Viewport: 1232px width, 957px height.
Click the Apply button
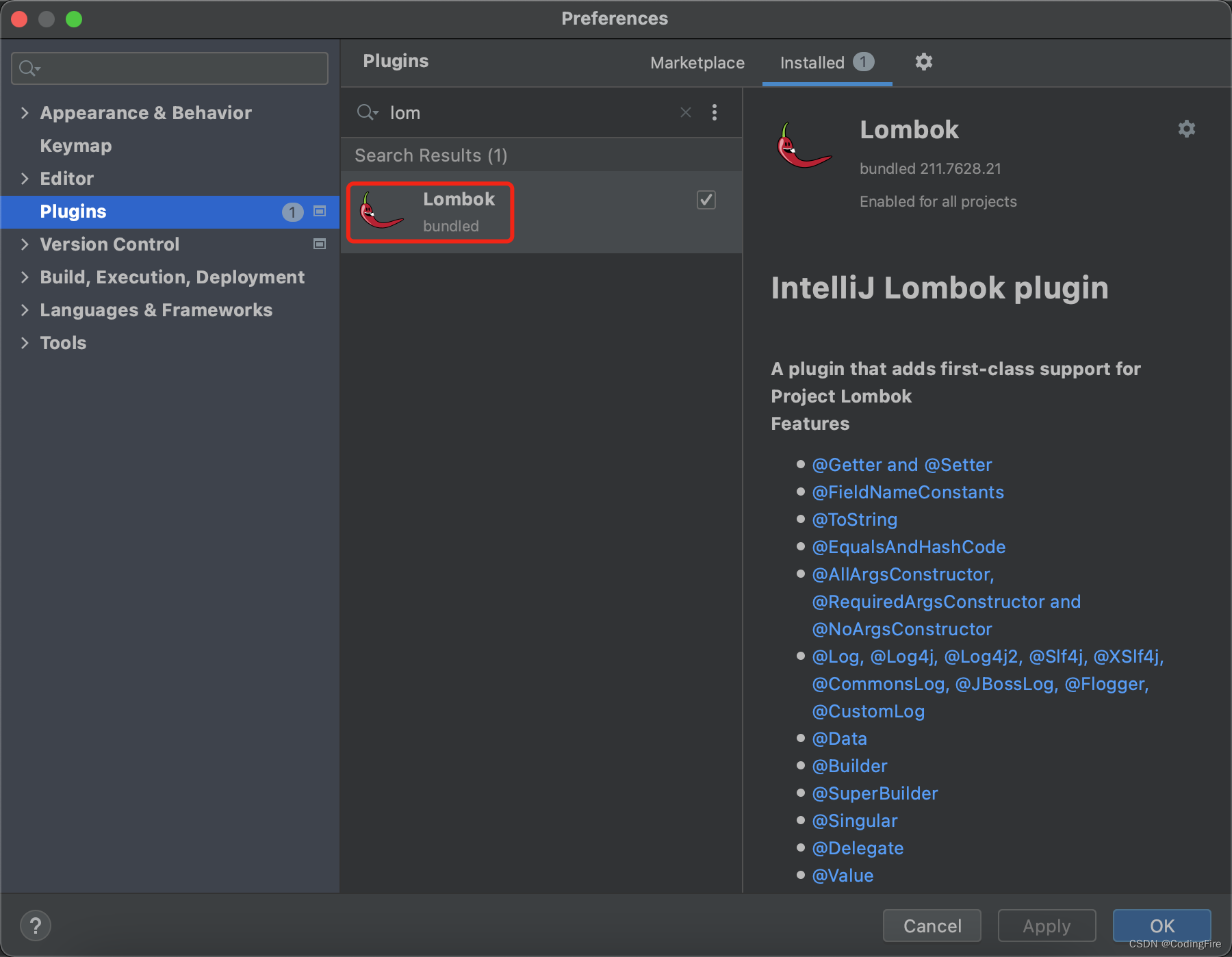coord(1047,926)
